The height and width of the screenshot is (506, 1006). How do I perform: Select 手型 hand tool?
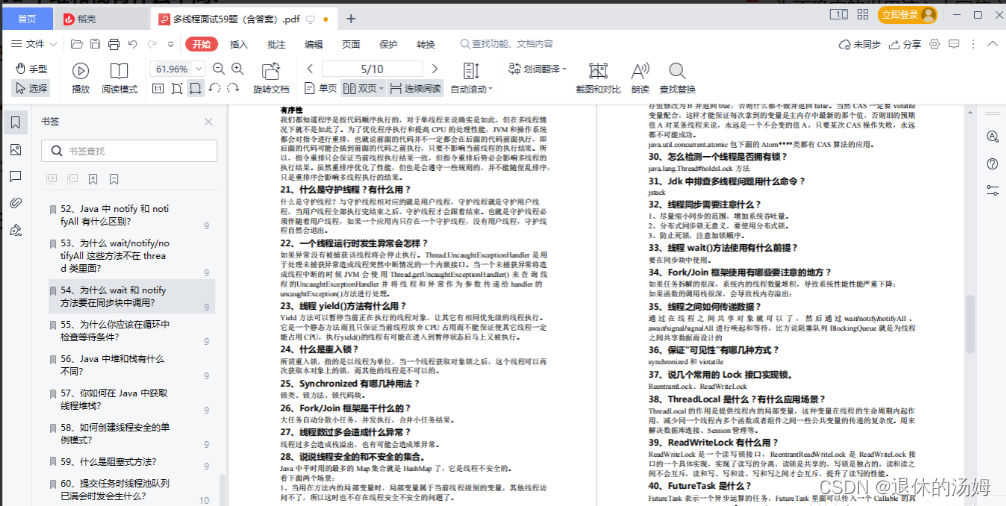(x=31, y=69)
